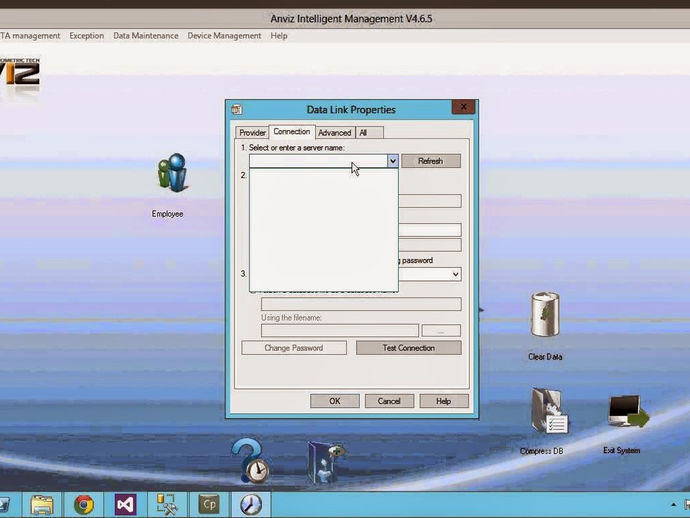
Task: Click the Data Link Properties title icon
Action: click(x=237, y=110)
